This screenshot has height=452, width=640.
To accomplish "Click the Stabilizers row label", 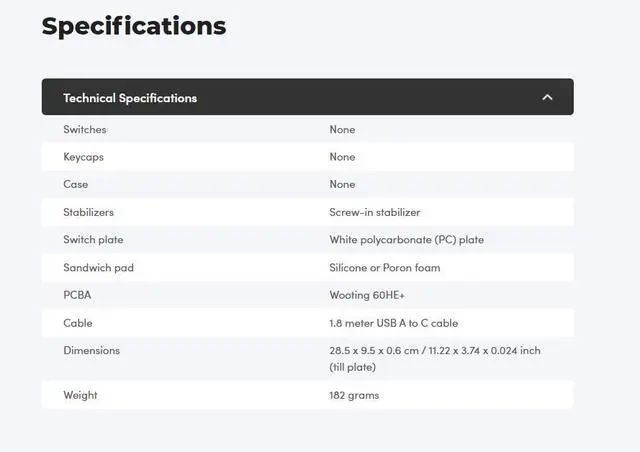I will click(88, 212).
